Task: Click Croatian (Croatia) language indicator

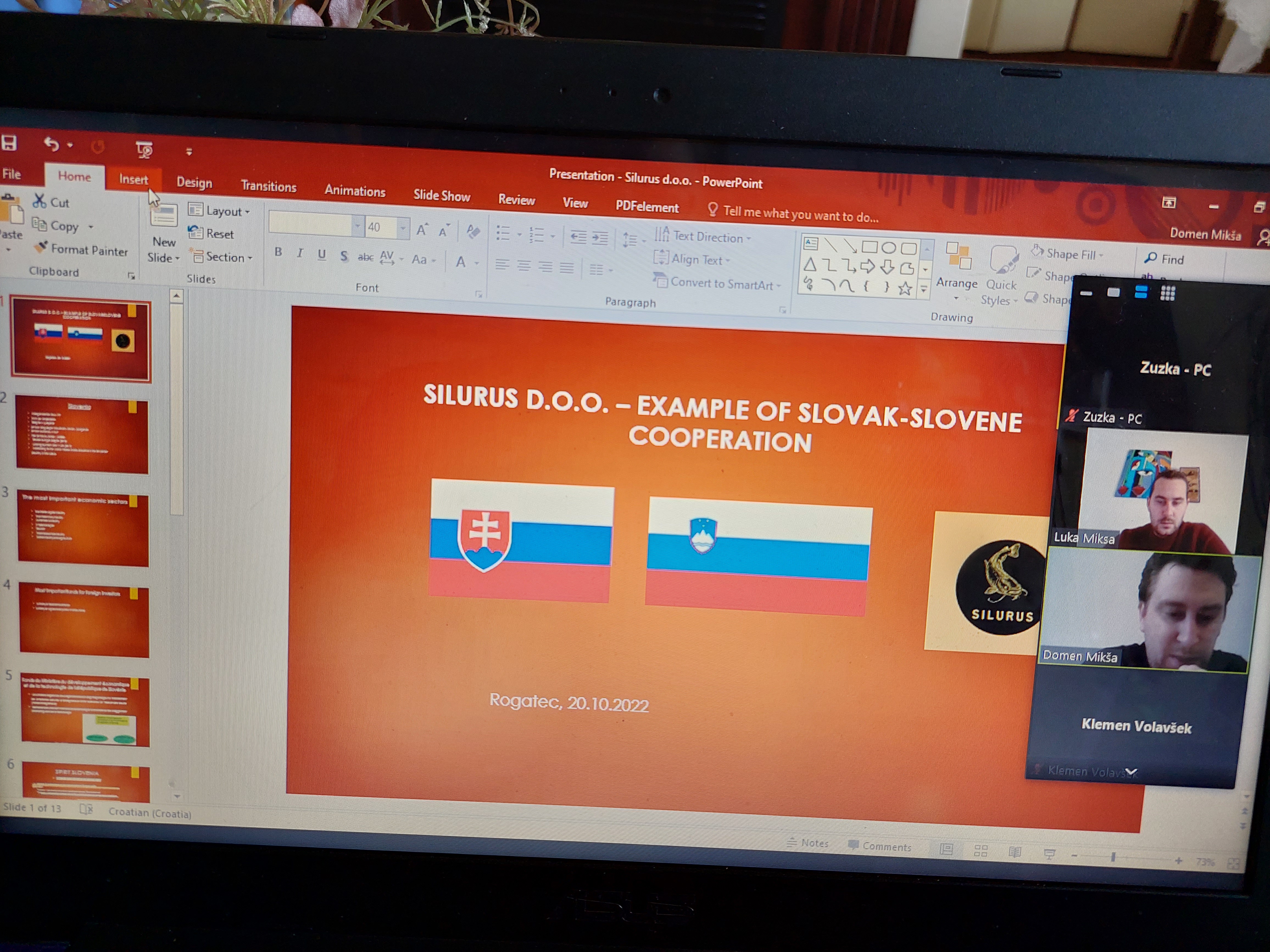Action: point(150,813)
